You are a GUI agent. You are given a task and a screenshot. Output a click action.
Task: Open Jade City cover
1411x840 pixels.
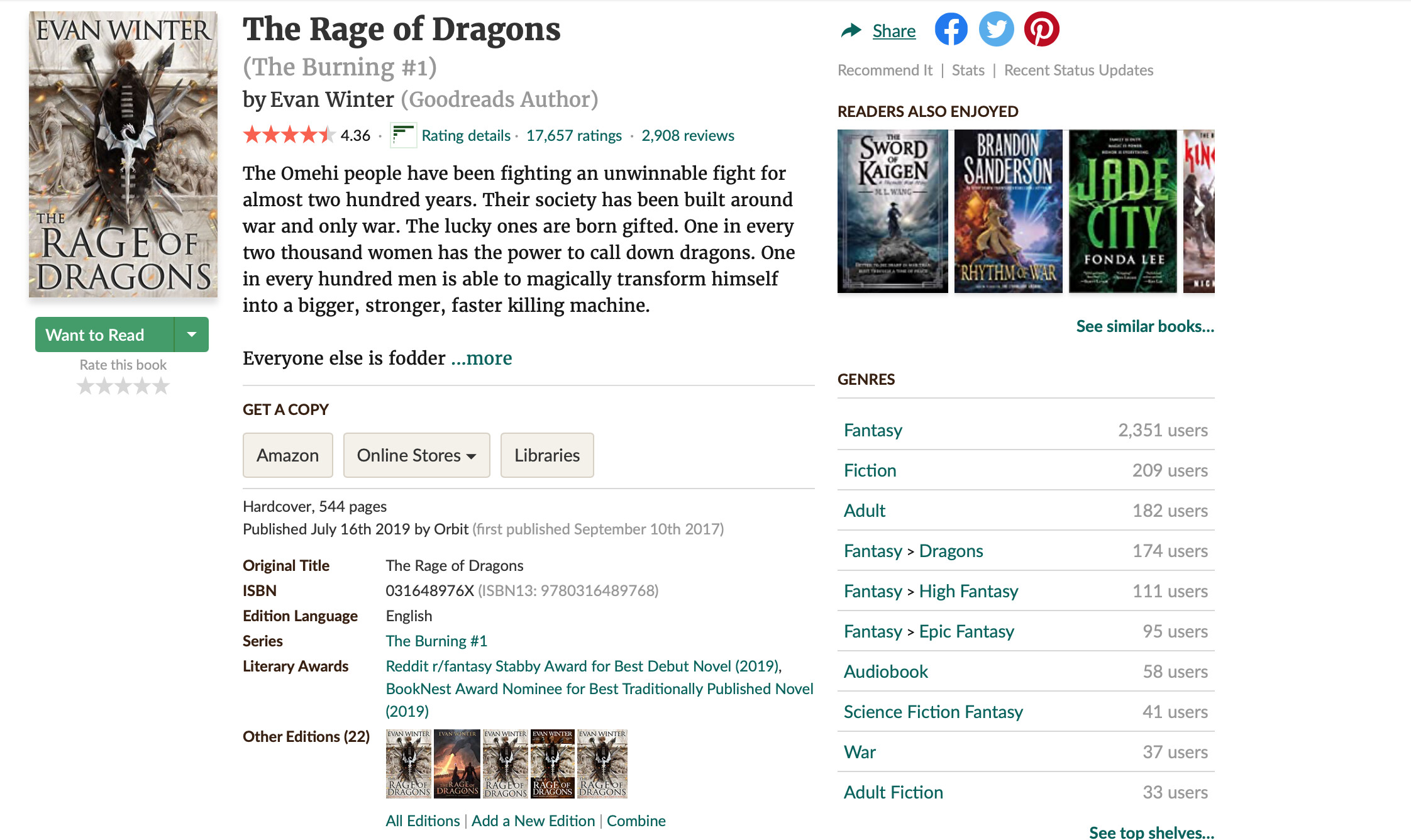click(x=1122, y=211)
